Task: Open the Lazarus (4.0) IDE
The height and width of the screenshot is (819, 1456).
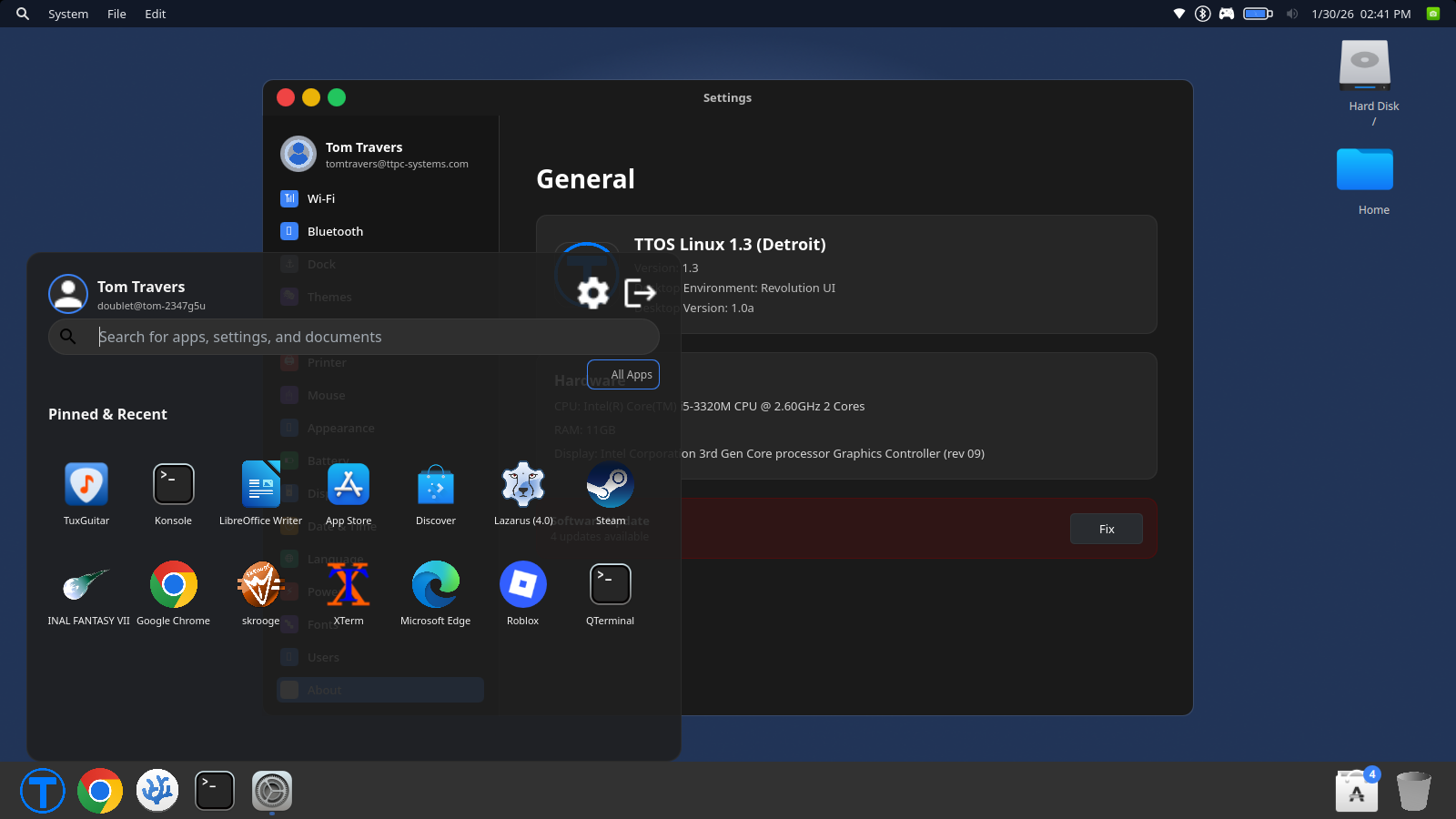Action: [523, 484]
